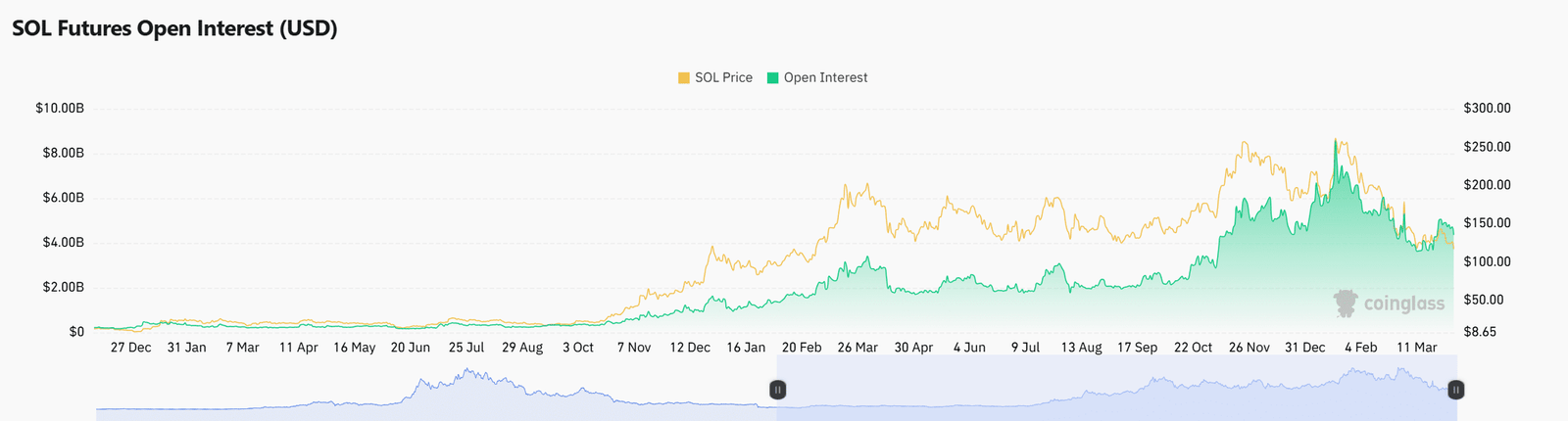Toggle the SOL Price series label
The height and width of the screenshot is (421, 1568).
[x=723, y=77]
